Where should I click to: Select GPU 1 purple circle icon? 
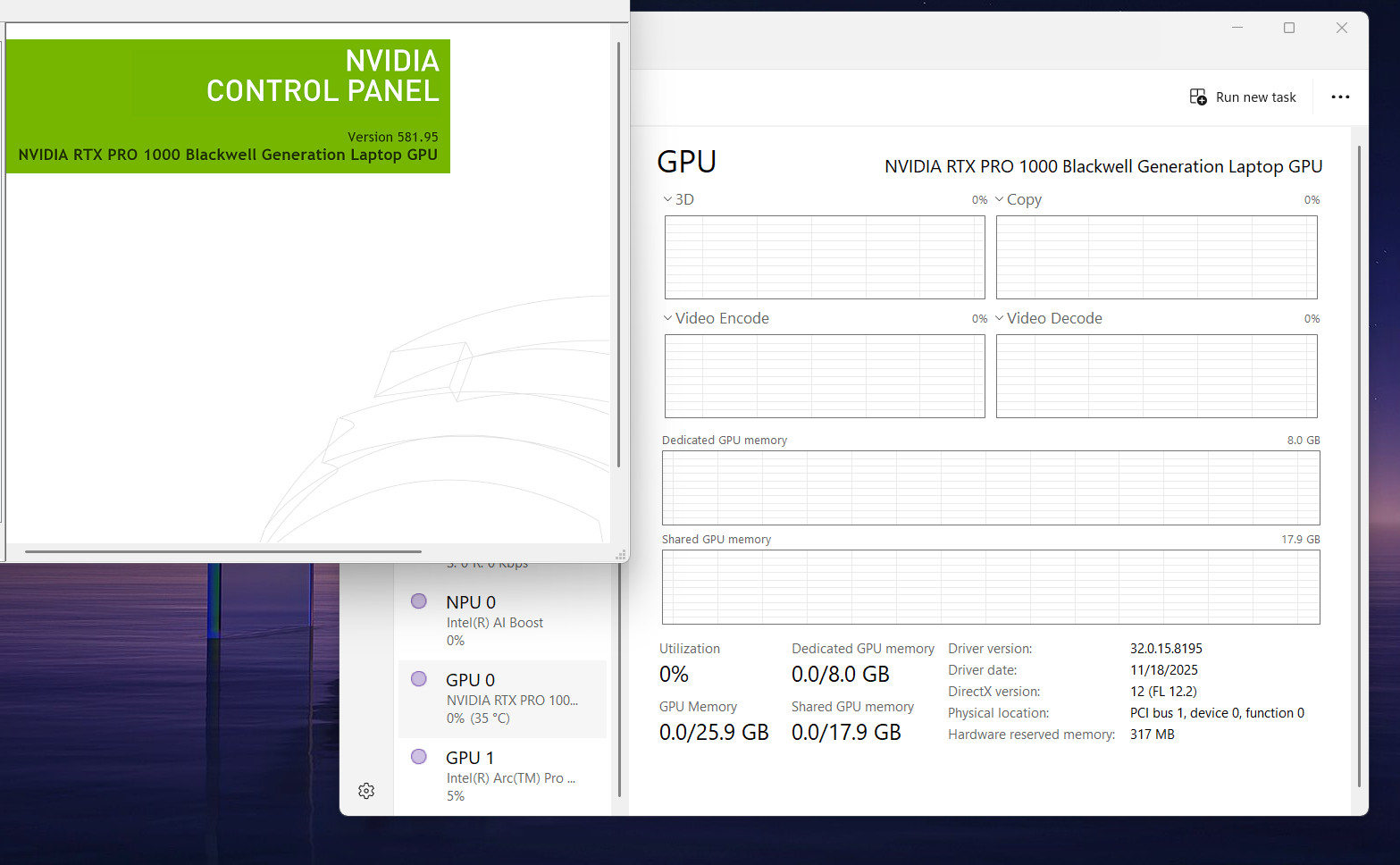coord(418,757)
